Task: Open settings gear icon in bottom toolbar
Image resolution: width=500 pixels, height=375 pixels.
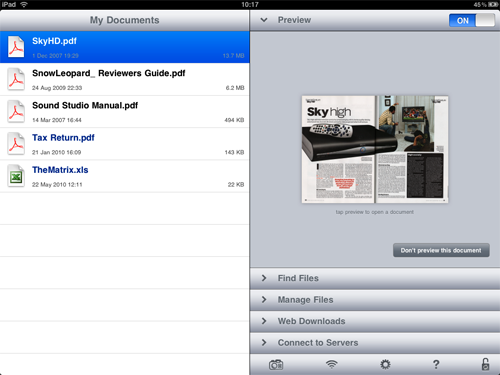Action: pos(385,364)
